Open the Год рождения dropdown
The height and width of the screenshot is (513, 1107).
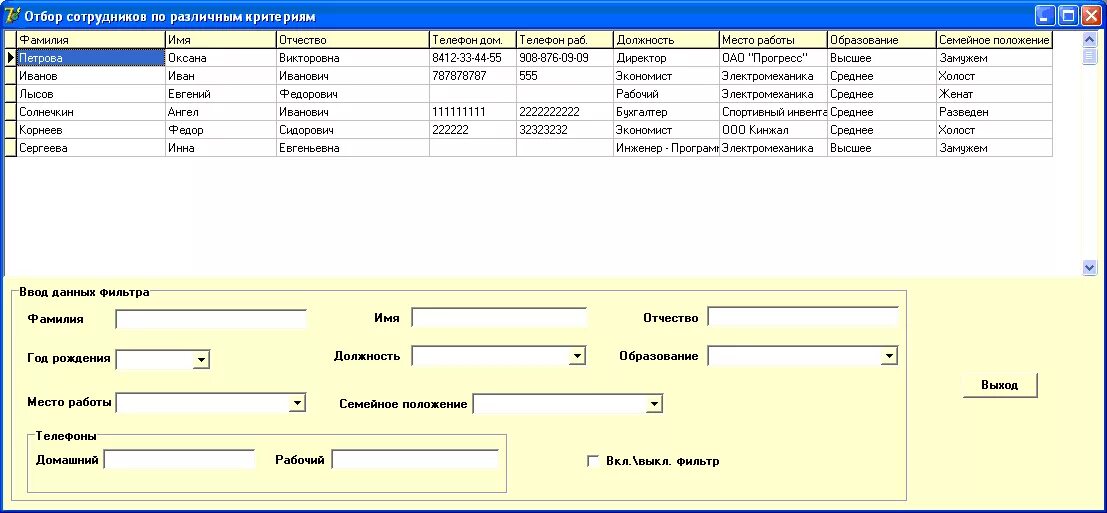[x=201, y=360]
